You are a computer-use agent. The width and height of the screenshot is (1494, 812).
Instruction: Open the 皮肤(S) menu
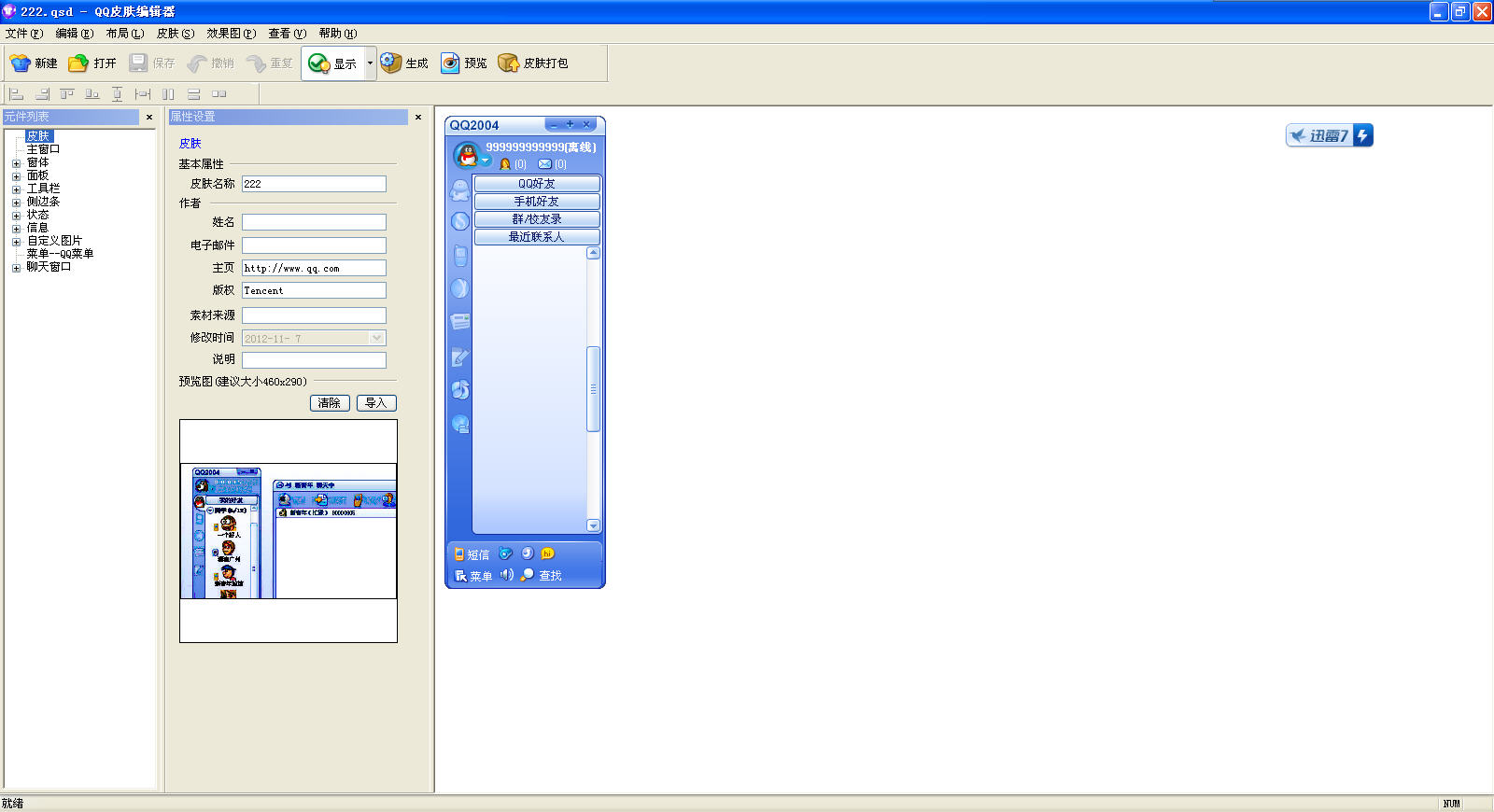[176, 34]
